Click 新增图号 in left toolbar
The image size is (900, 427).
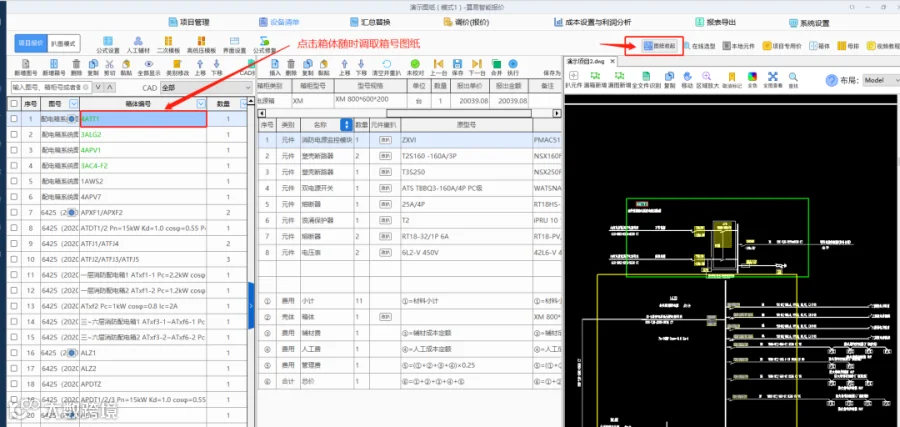click(25, 68)
